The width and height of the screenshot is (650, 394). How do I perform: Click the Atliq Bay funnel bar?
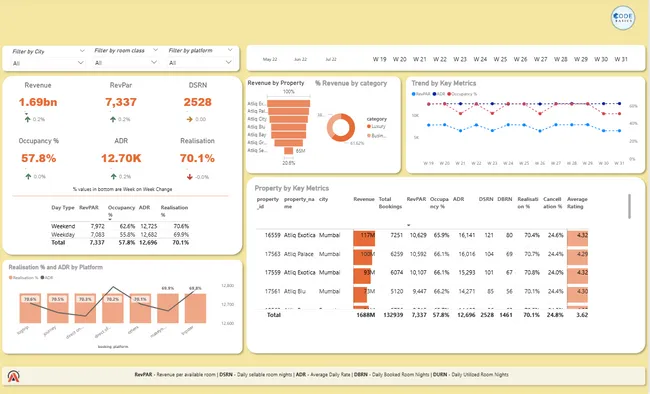coord(289,135)
